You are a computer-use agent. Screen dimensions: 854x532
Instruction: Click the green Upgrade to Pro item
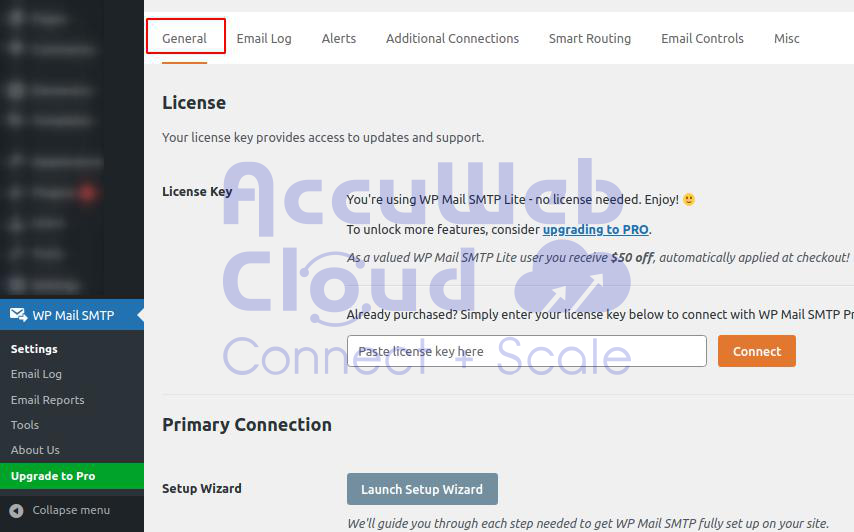pos(72,476)
